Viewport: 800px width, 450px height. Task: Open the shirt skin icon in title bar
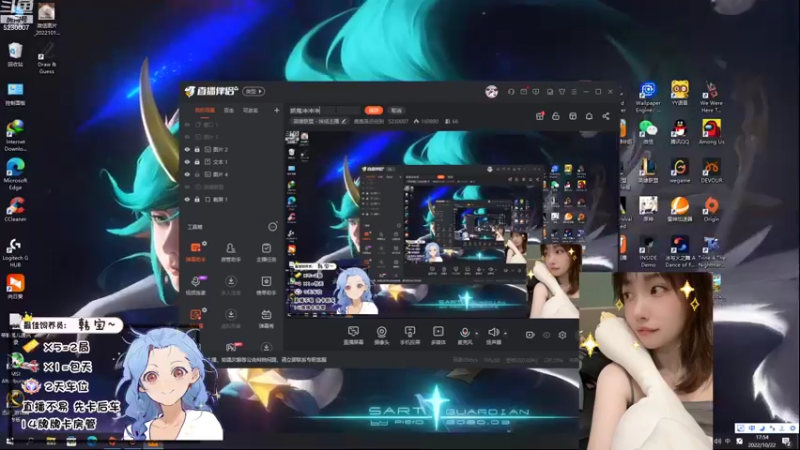[x=562, y=92]
